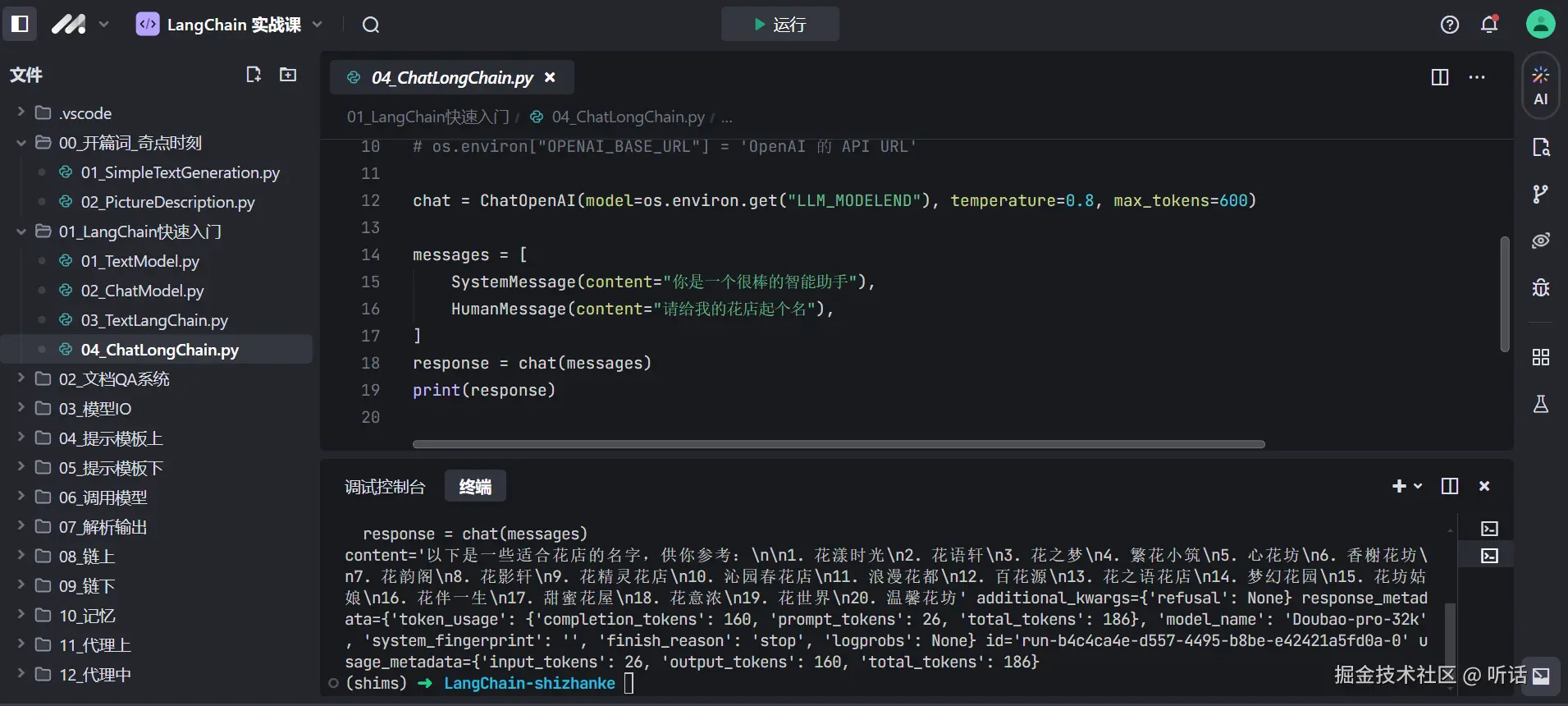Open the debug bug sidebar icon

1541,287
